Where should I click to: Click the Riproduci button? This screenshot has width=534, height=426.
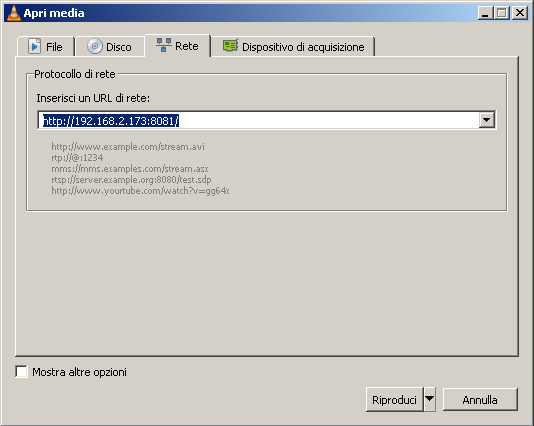(394, 399)
